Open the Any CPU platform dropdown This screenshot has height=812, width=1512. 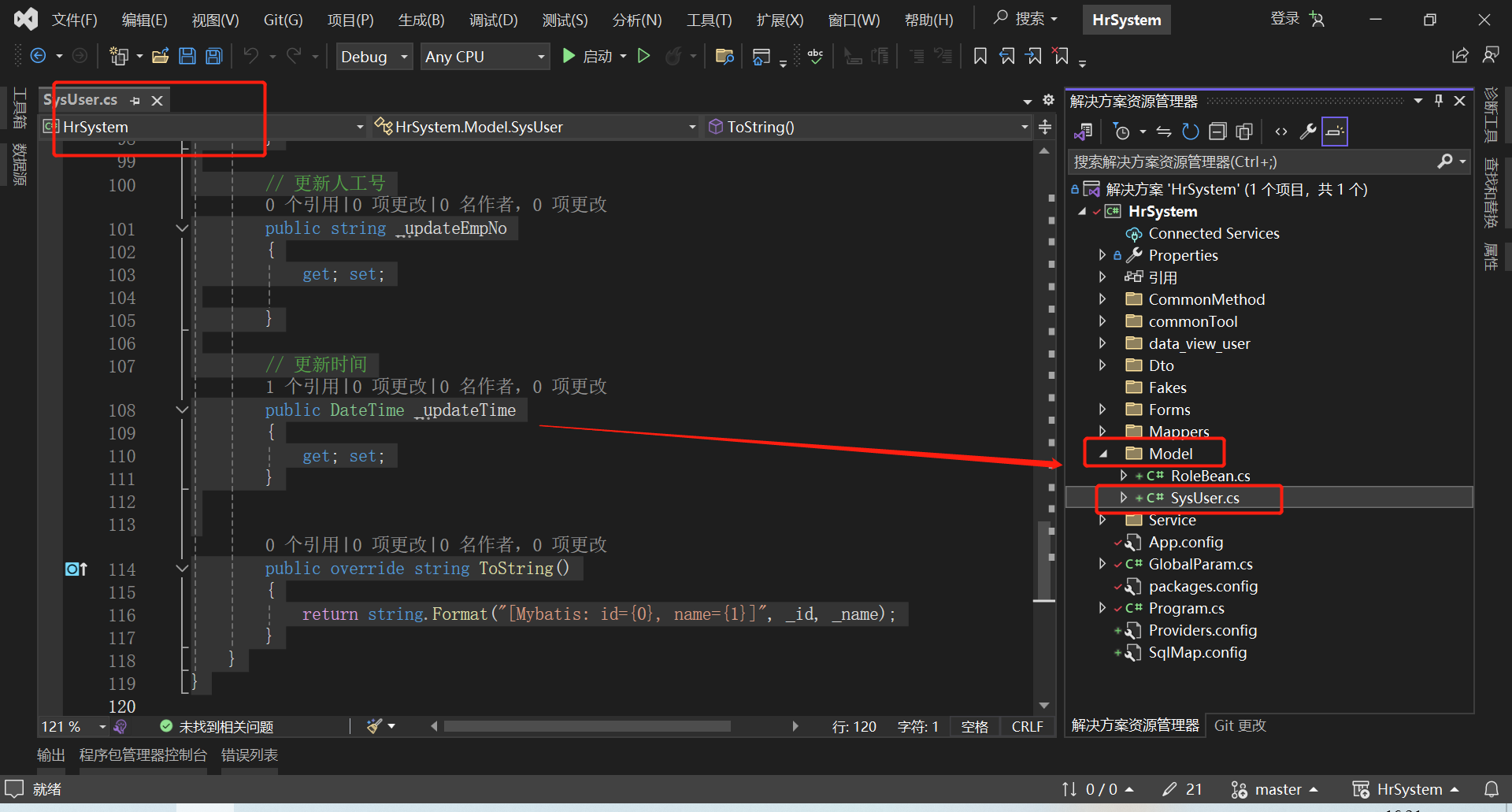point(539,56)
